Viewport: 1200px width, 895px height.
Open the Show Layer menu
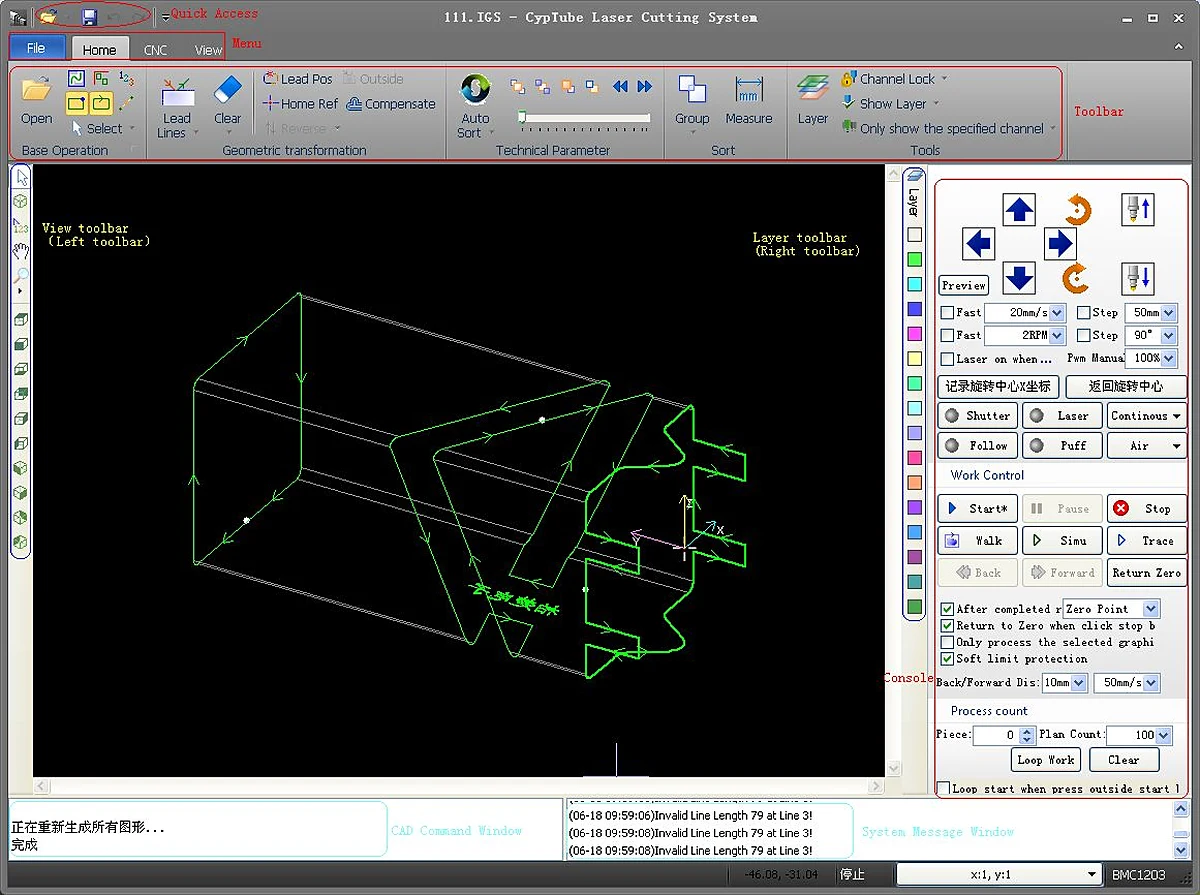pos(890,104)
